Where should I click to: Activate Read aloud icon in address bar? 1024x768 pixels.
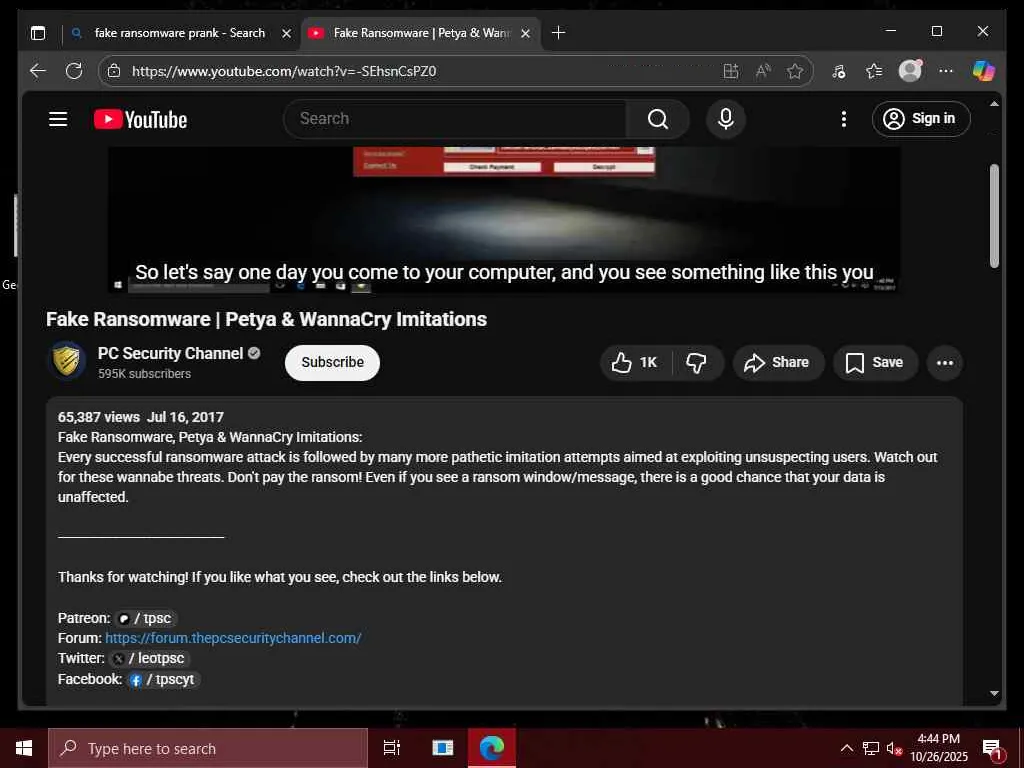[x=763, y=71]
